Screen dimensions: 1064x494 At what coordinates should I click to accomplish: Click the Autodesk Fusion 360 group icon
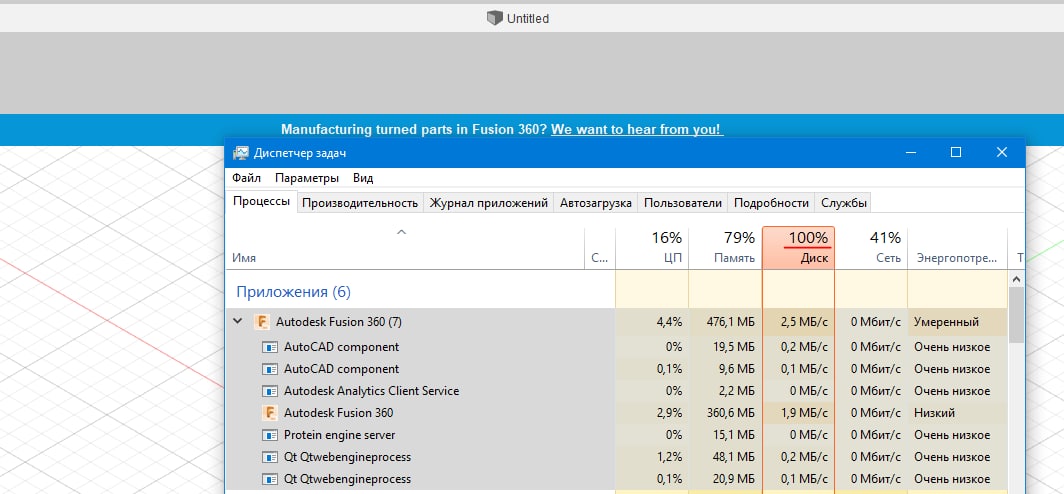click(262, 322)
